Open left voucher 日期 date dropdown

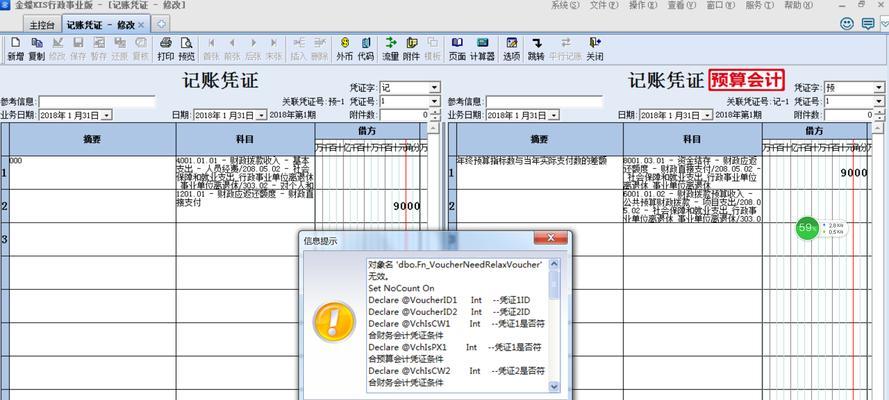261,115
